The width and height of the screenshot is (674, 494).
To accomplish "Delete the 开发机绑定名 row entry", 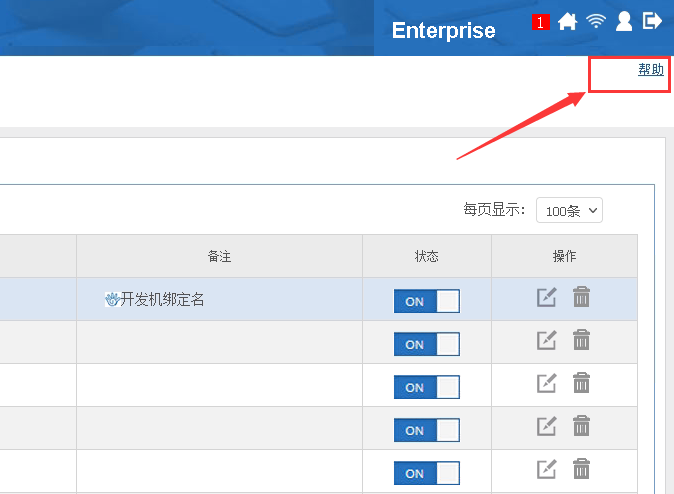I will (581, 298).
